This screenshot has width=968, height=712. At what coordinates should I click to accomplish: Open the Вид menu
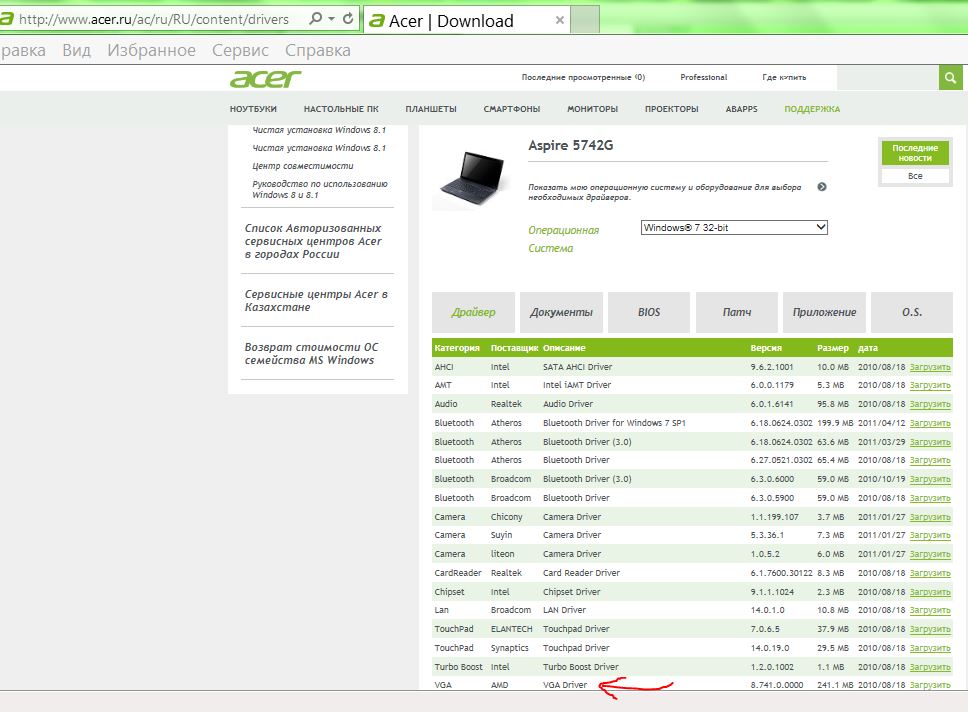pos(77,50)
